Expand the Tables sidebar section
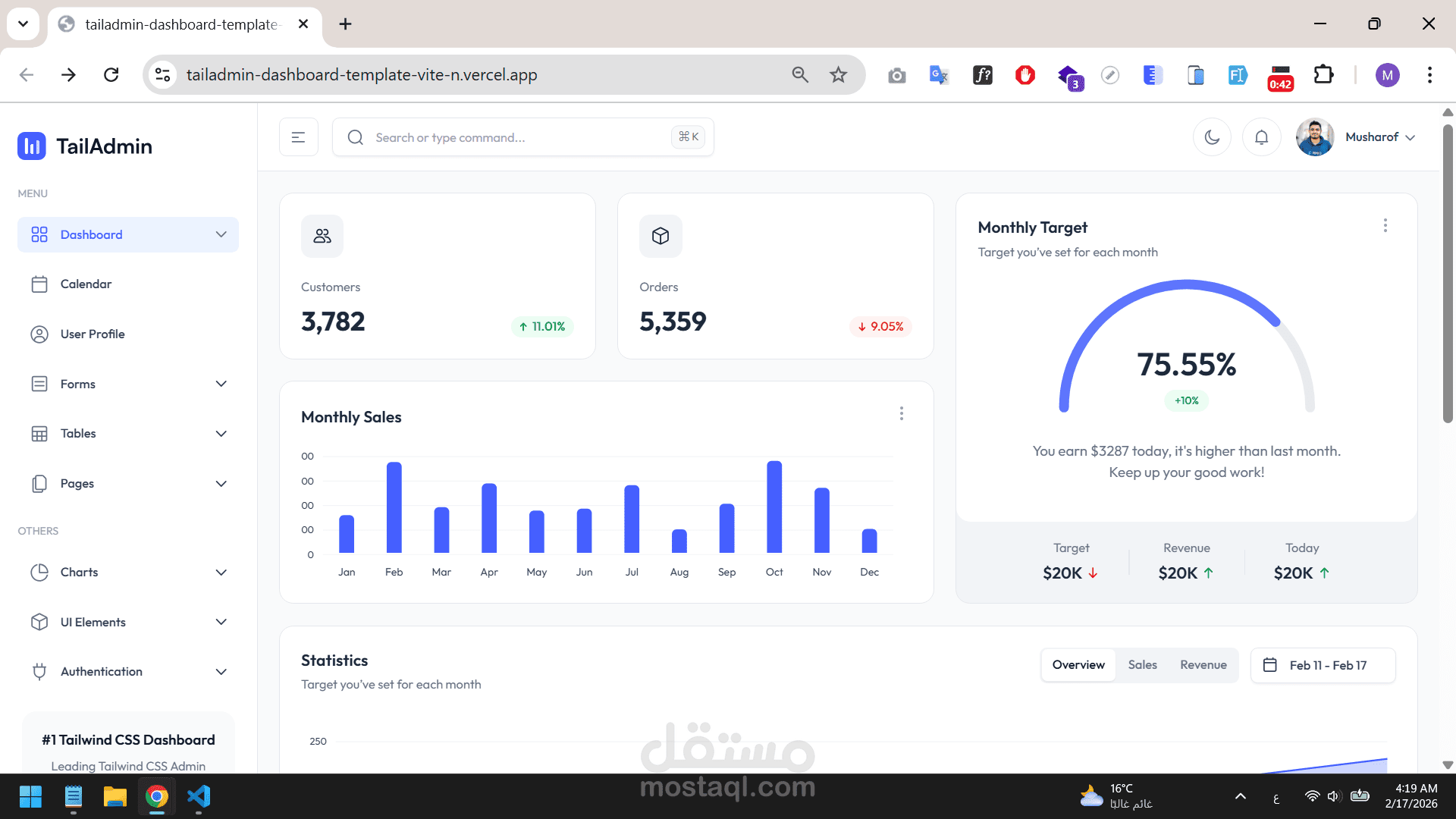The width and height of the screenshot is (1456, 819). coord(80,433)
